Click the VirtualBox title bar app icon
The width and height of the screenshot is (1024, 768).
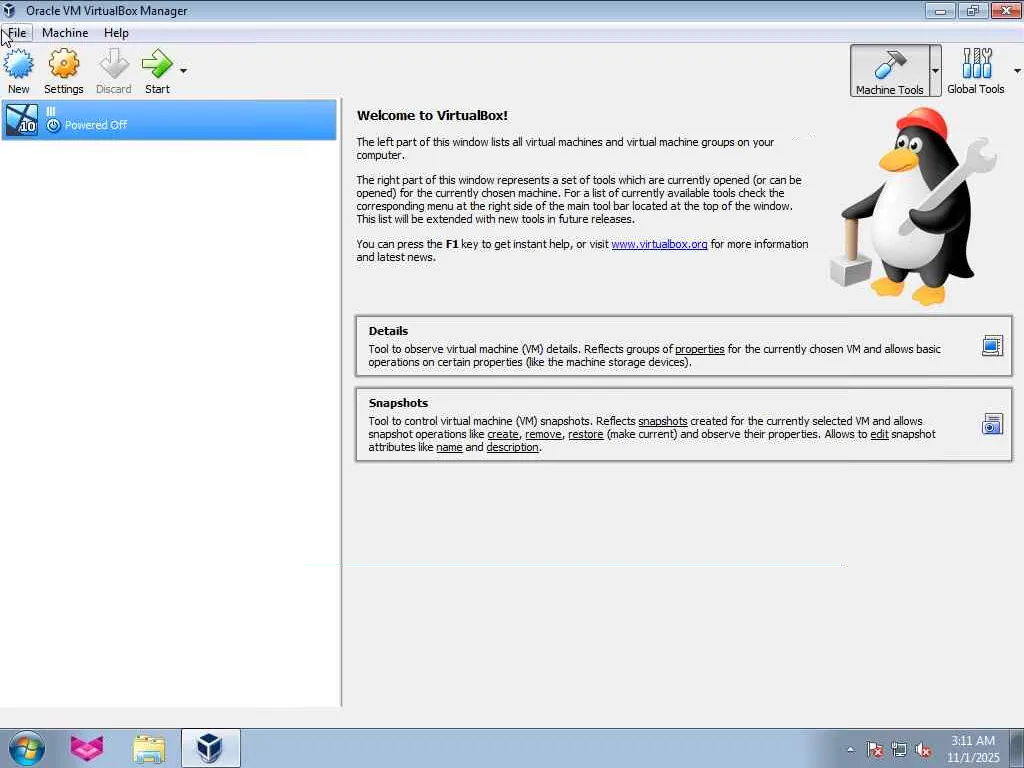(x=9, y=10)
